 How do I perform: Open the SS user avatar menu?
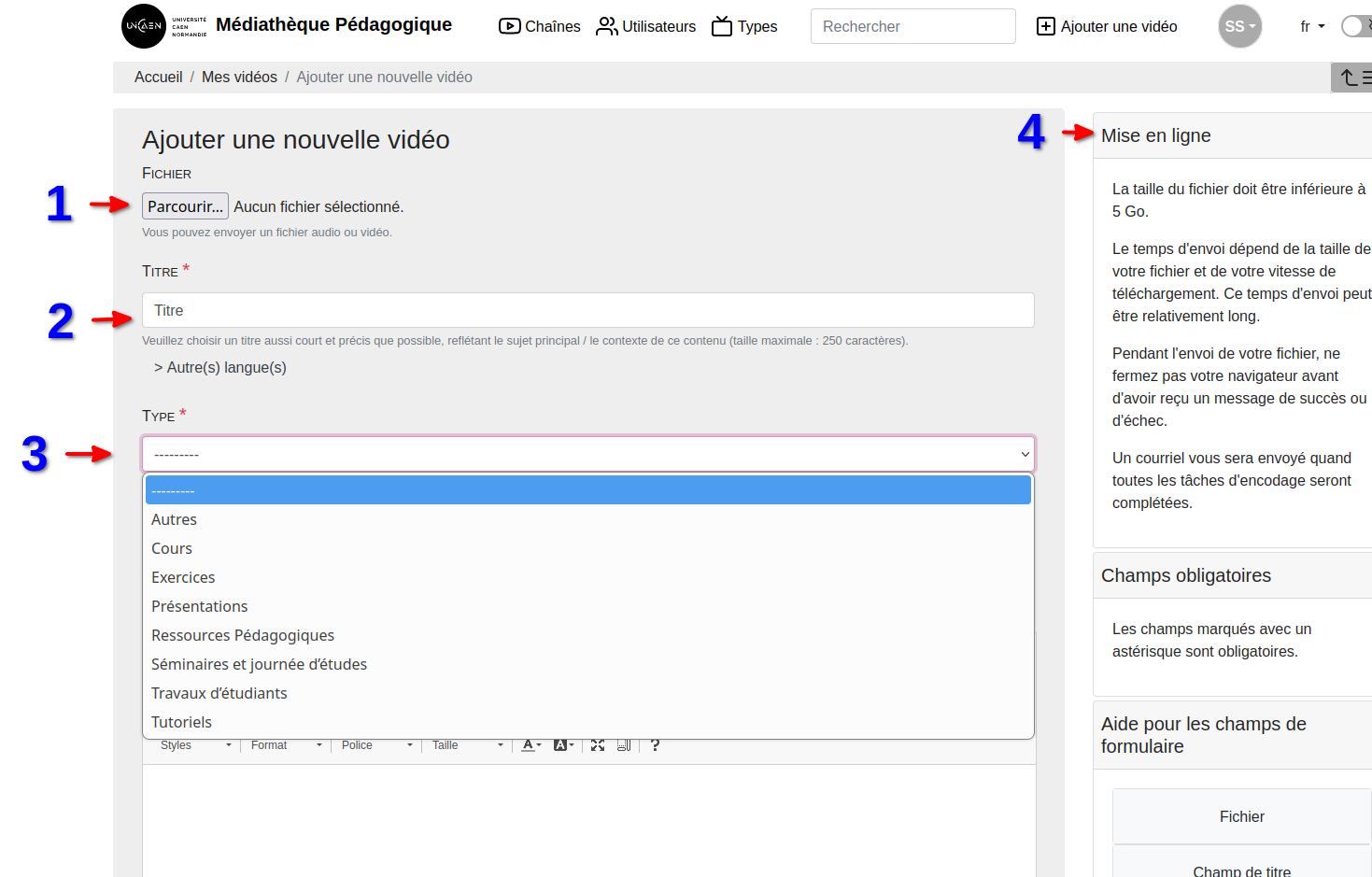1239,26
